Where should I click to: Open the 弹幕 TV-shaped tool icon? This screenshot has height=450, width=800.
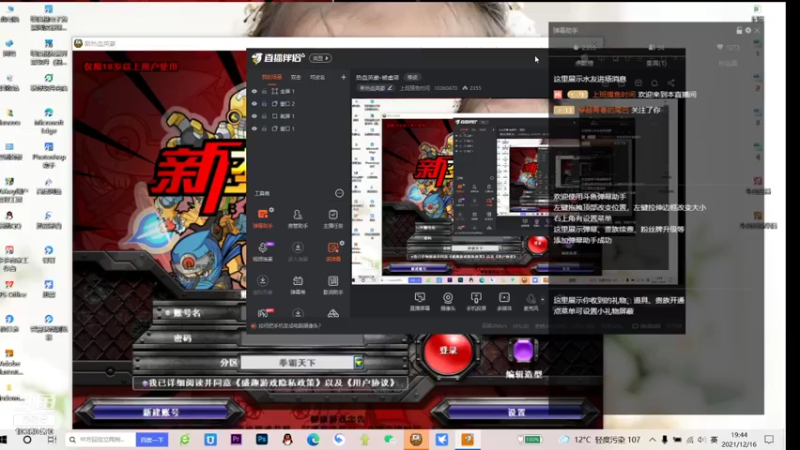tap(297, 281)
